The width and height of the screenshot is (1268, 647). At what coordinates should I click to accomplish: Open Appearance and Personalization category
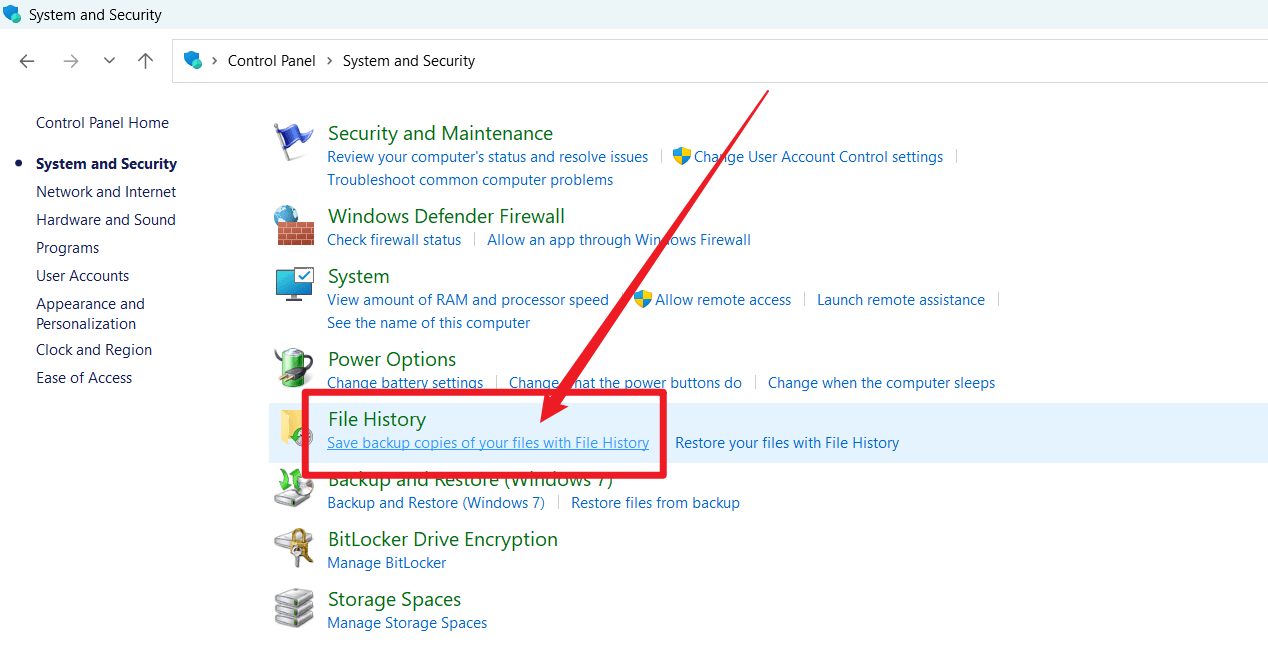coord(90,314)
